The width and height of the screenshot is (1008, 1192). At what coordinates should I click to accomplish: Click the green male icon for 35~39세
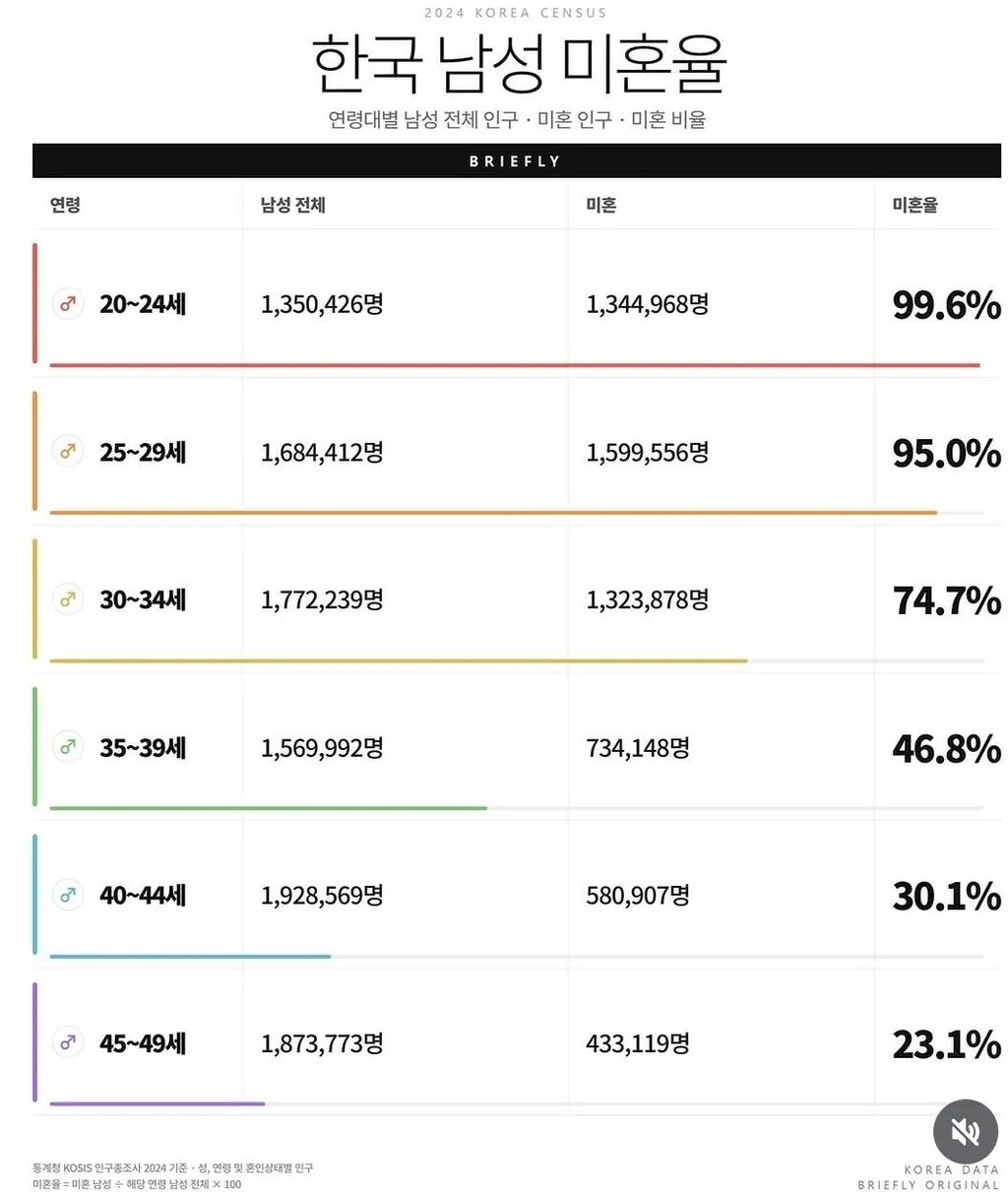[68, 747]
